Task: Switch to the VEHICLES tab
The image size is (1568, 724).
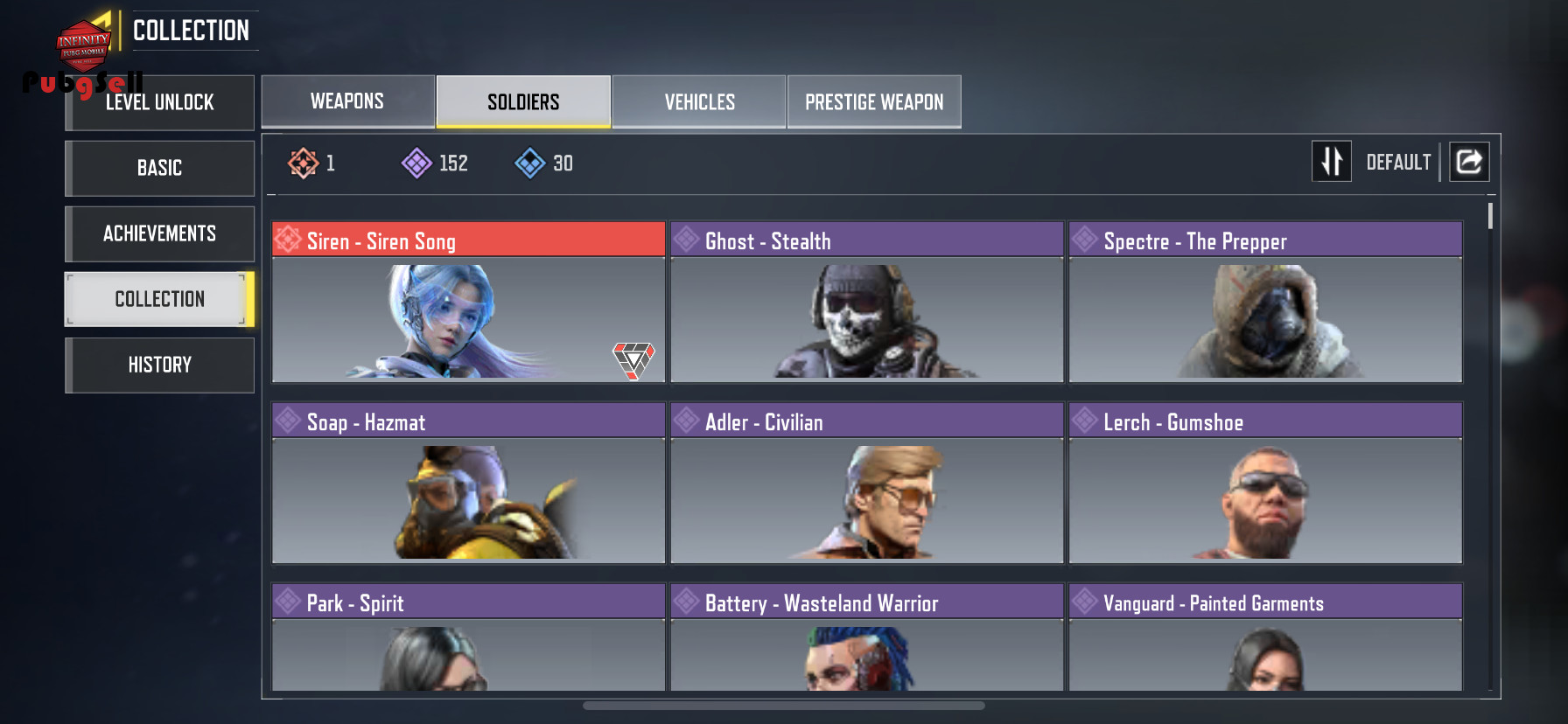Action: click(699, 101)
